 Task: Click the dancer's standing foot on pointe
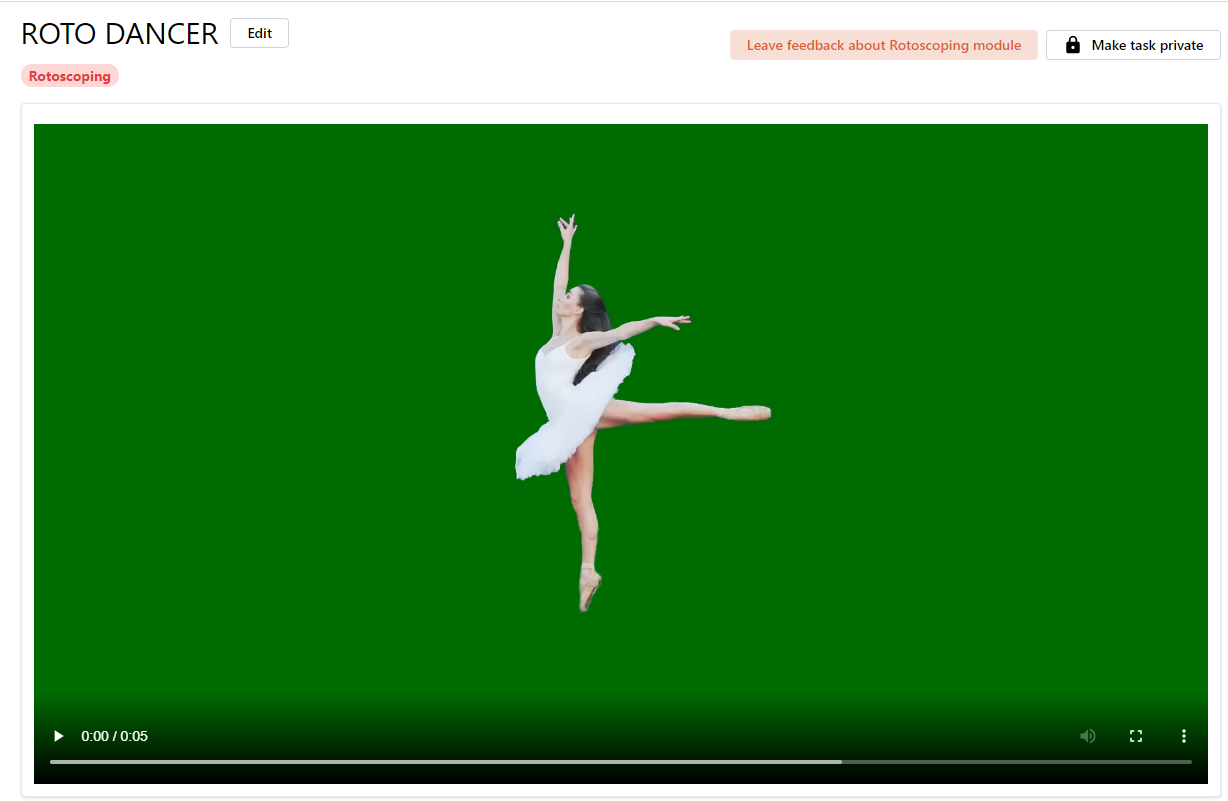click(x=589, y=588)
